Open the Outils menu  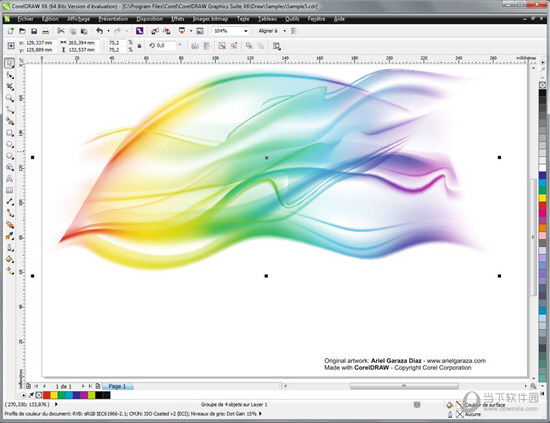pos(292,19)
